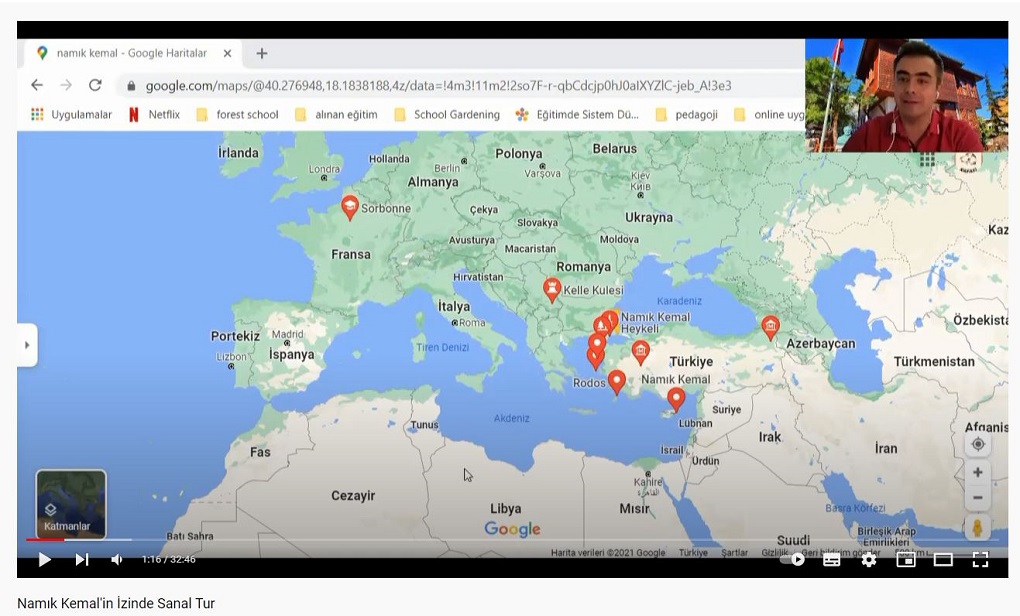Open the Google apps grid

tap(927, 159)
